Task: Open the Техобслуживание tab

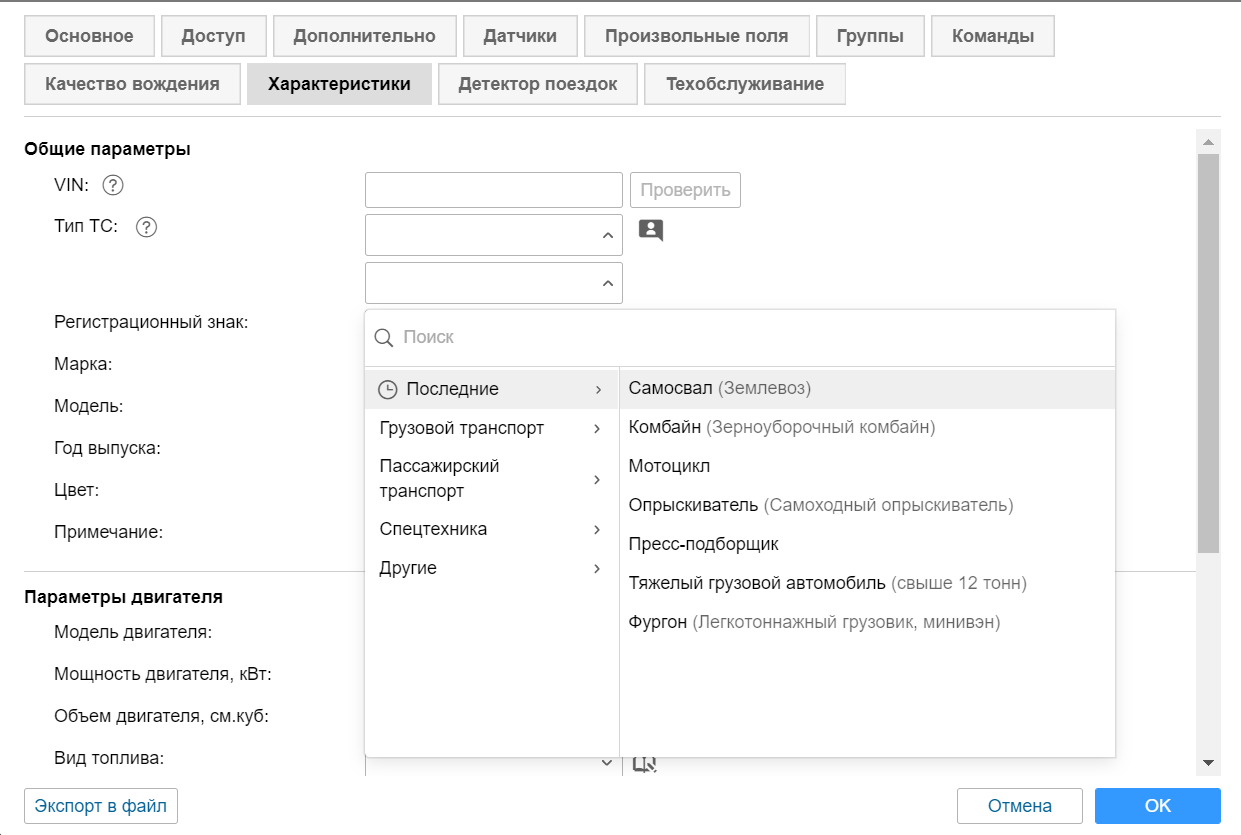Action: point(745,84)
